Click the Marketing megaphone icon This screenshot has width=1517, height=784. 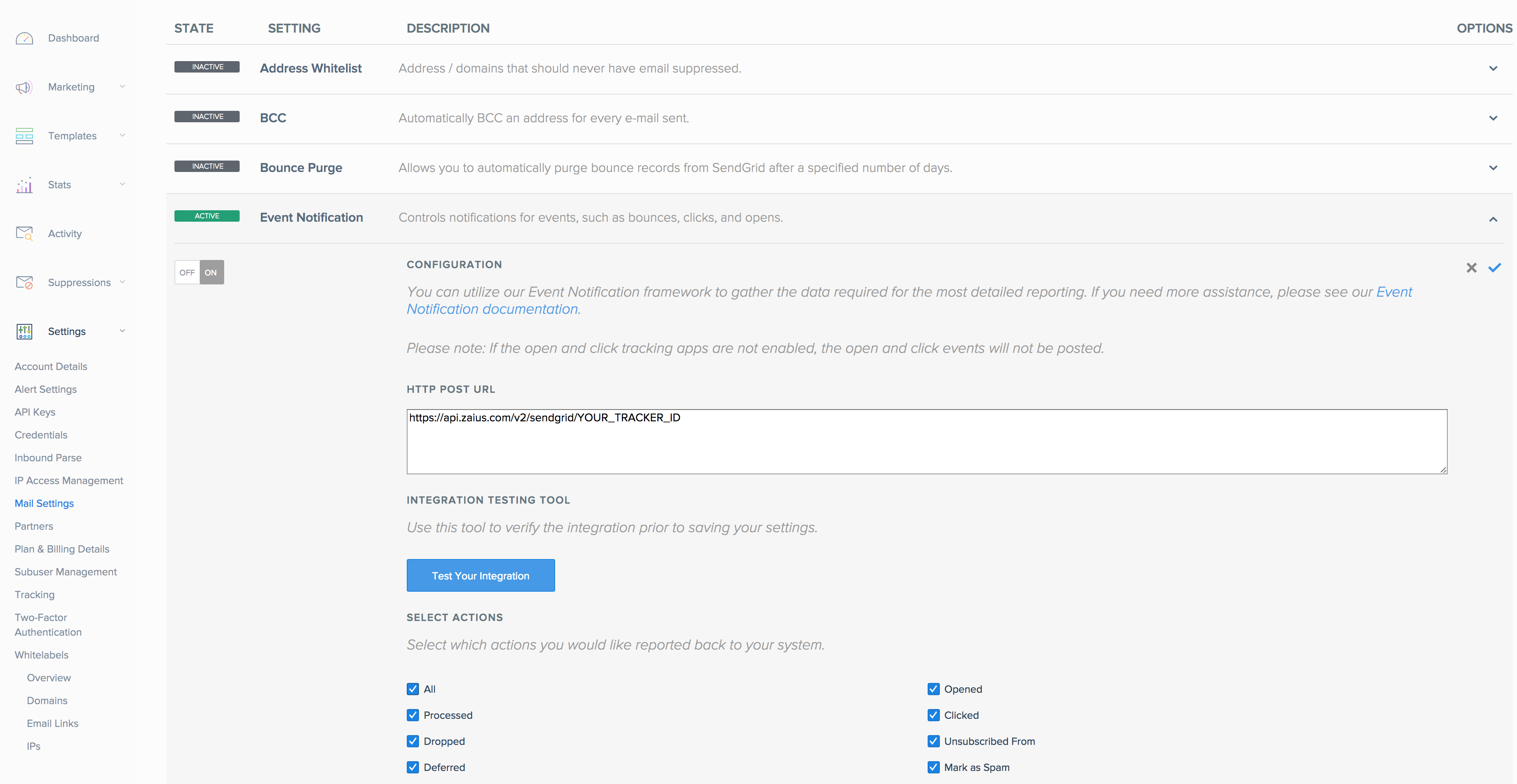point(24,88)
